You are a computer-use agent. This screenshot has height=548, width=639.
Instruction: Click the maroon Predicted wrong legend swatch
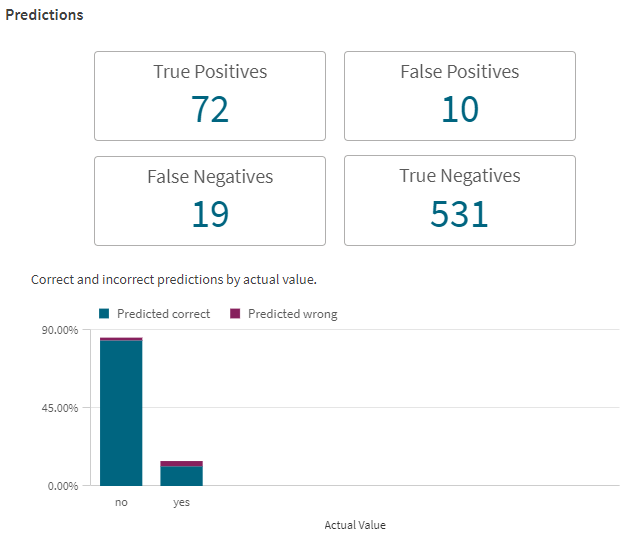[x=235, y=314]
